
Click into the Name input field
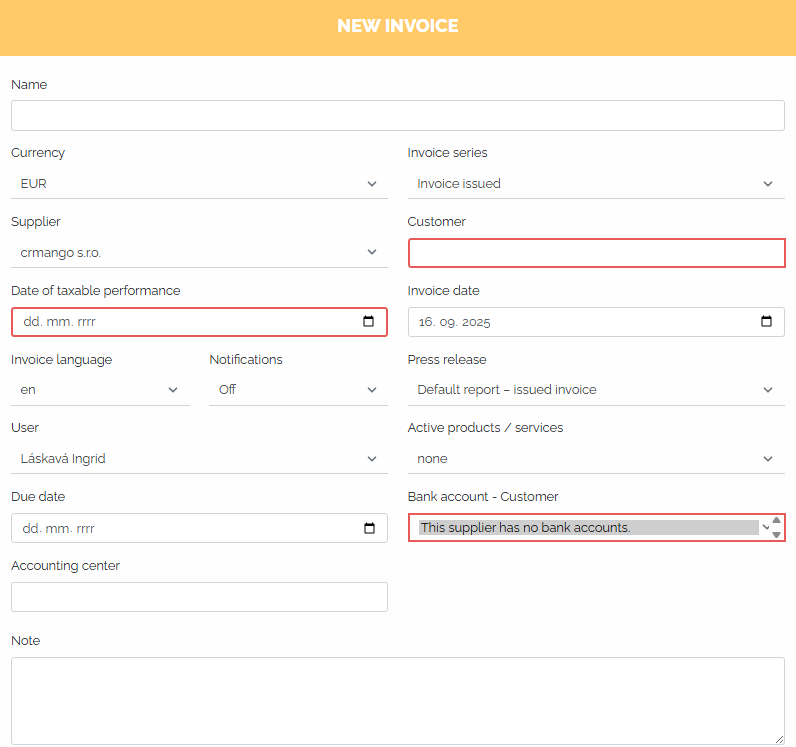(398, 115)
